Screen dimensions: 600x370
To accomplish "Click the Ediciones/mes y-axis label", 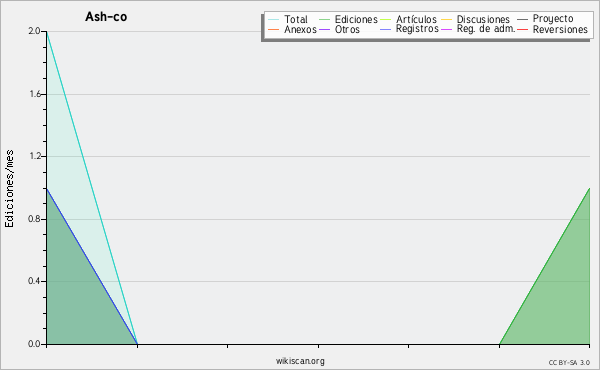I will pyautogui.click(x=9, y=189).
